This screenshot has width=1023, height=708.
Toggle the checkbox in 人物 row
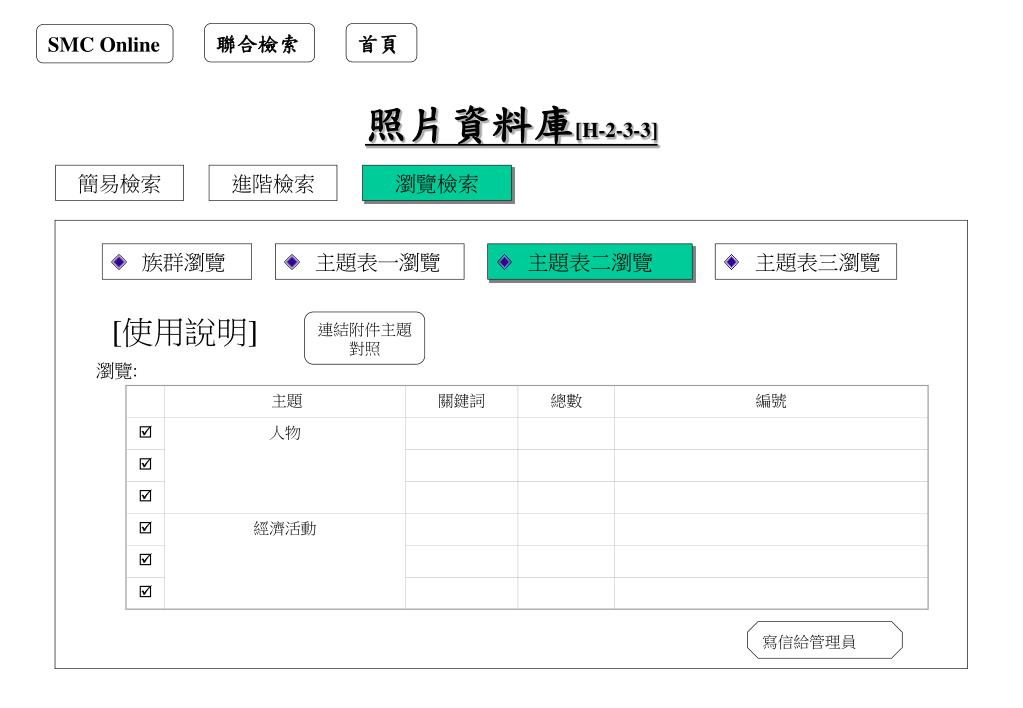[x=145, y=433]
